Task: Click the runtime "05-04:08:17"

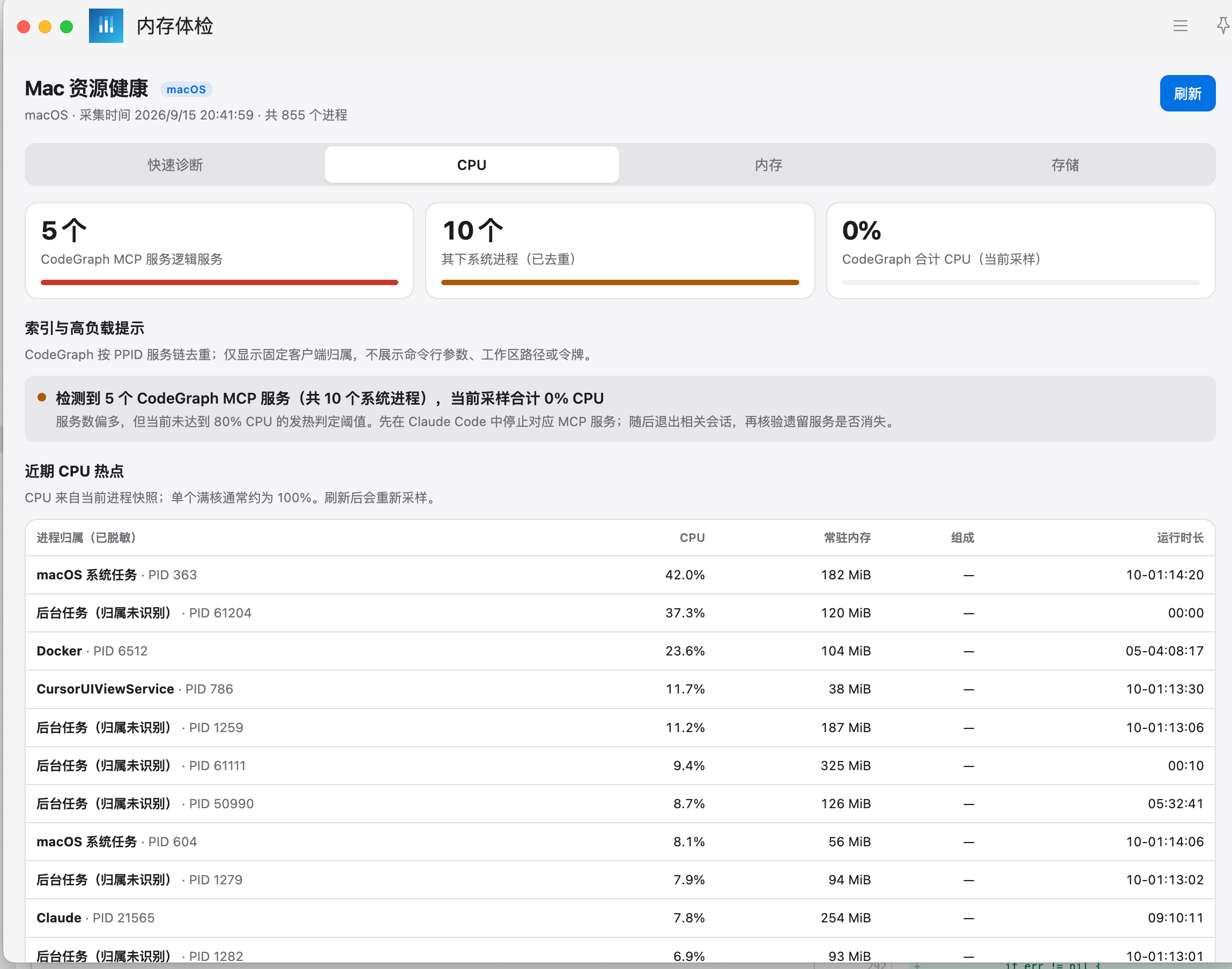Action: point(1164,651)
